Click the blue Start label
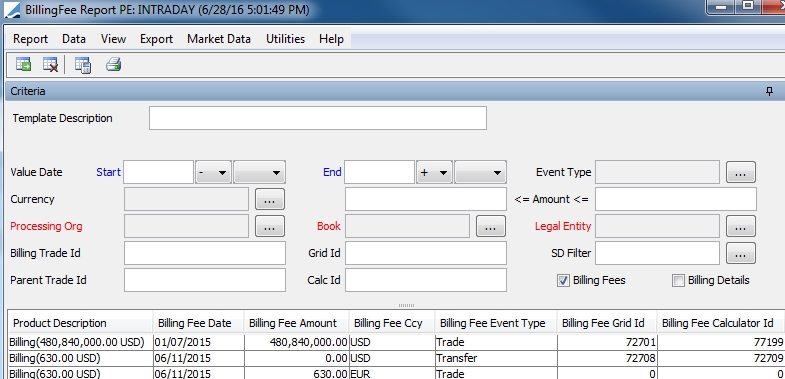This screenshot has height=379, width=785. 109,172
